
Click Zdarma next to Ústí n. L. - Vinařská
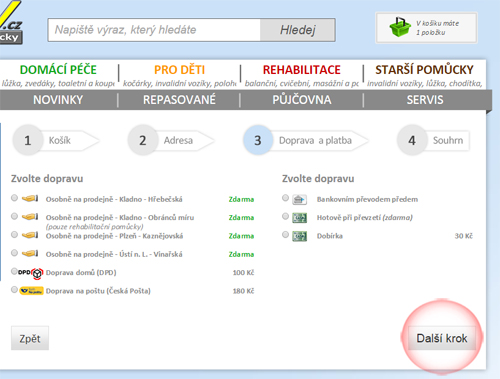pos(241,254)
